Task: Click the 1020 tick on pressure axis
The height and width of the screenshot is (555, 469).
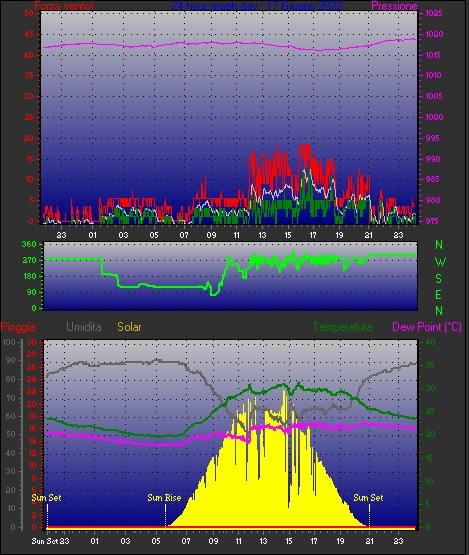Action: tap(434, 34)
